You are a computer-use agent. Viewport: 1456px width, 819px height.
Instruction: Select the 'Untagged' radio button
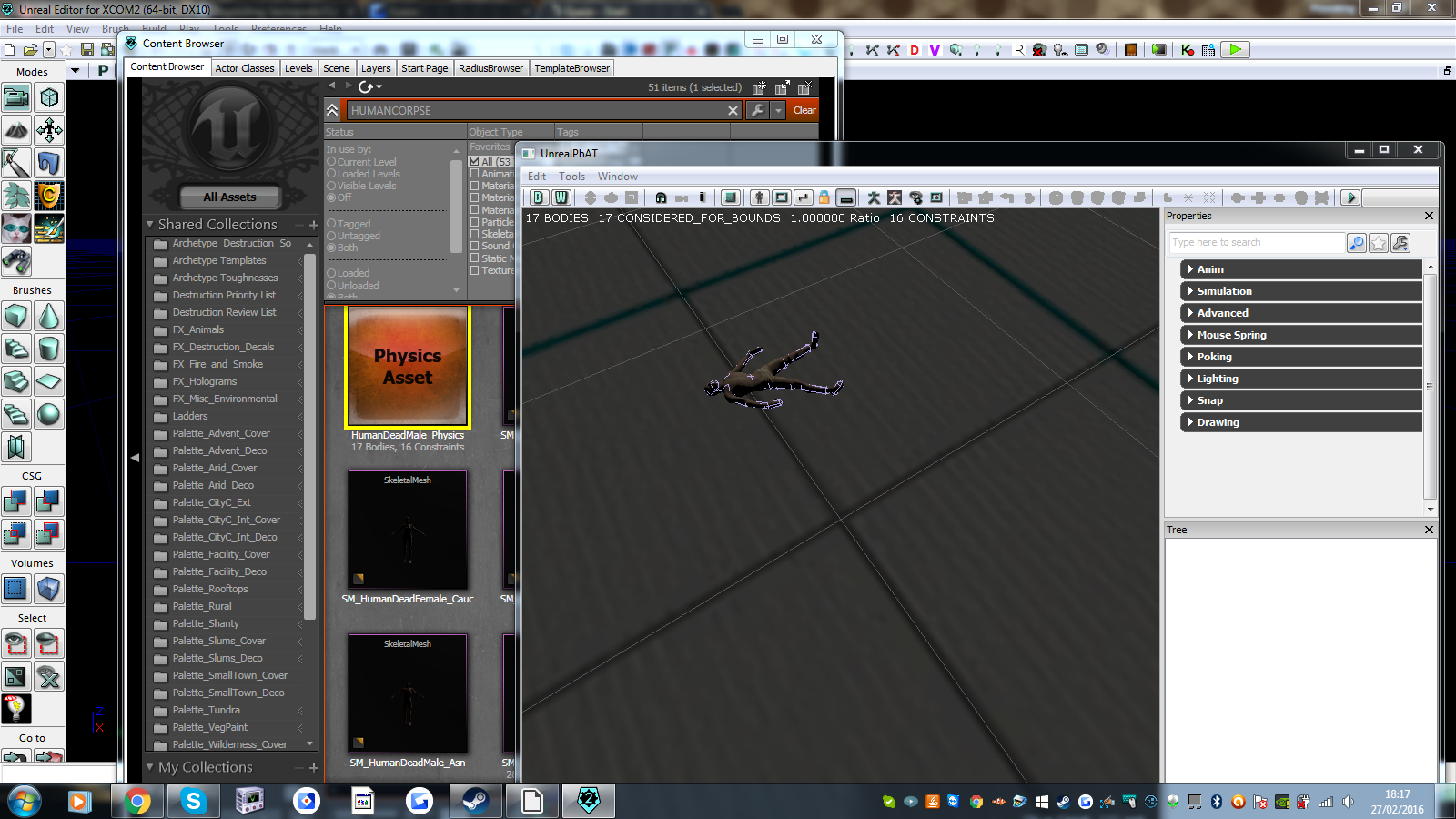point(332,236)
